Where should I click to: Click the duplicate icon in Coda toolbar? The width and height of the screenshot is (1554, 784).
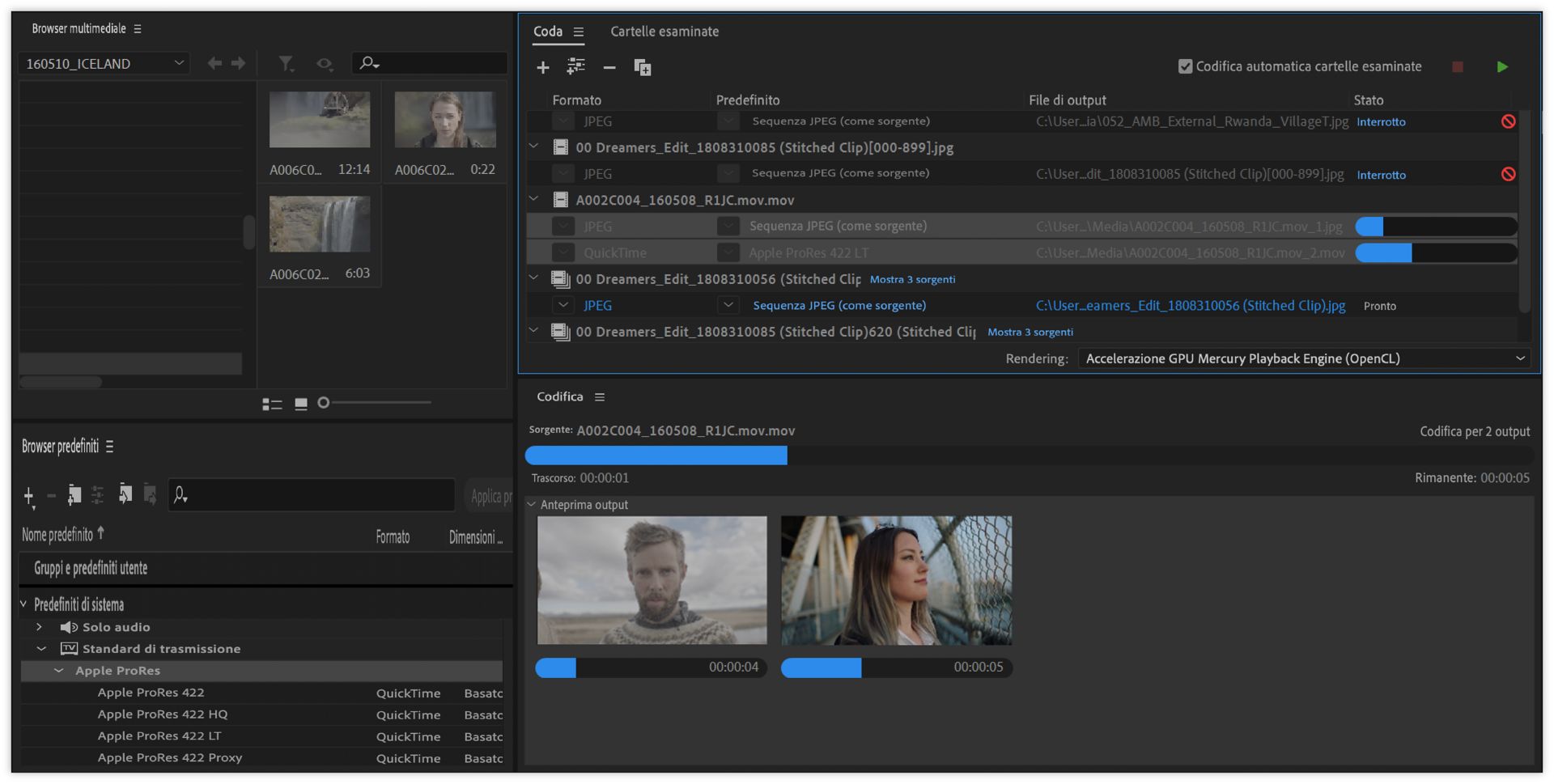click(642, 67)
